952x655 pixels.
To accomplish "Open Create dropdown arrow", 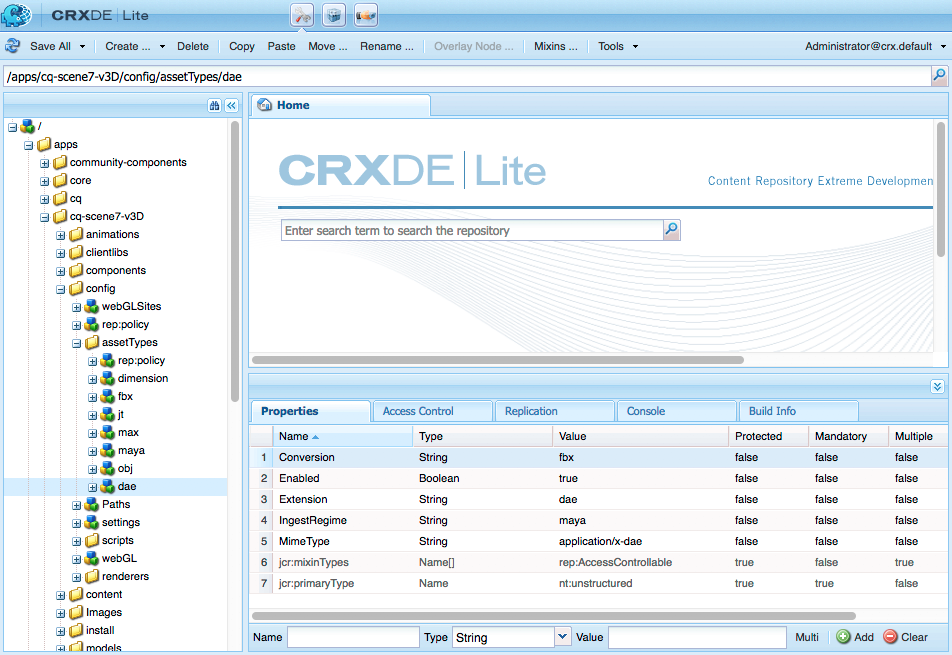I will pyautogui.click(x=162, y=47).
